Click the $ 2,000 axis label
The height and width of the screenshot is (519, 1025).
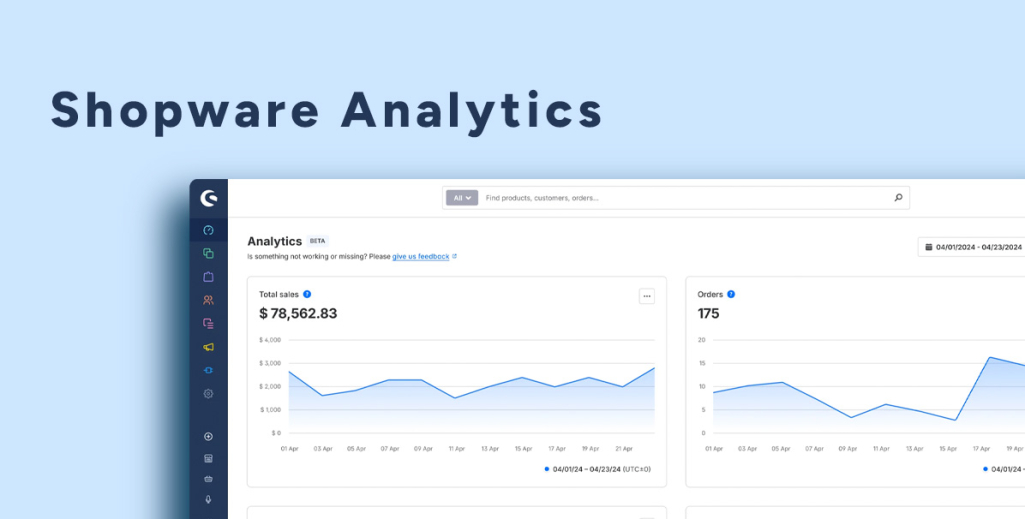pos(270,386)
